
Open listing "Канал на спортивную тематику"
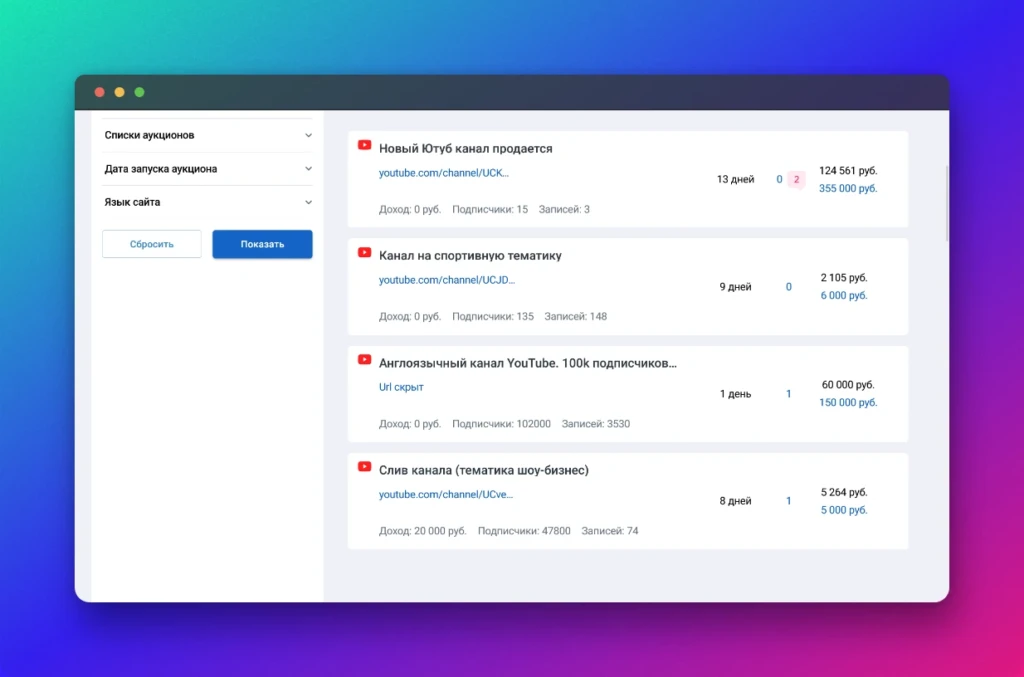[470, 255]
